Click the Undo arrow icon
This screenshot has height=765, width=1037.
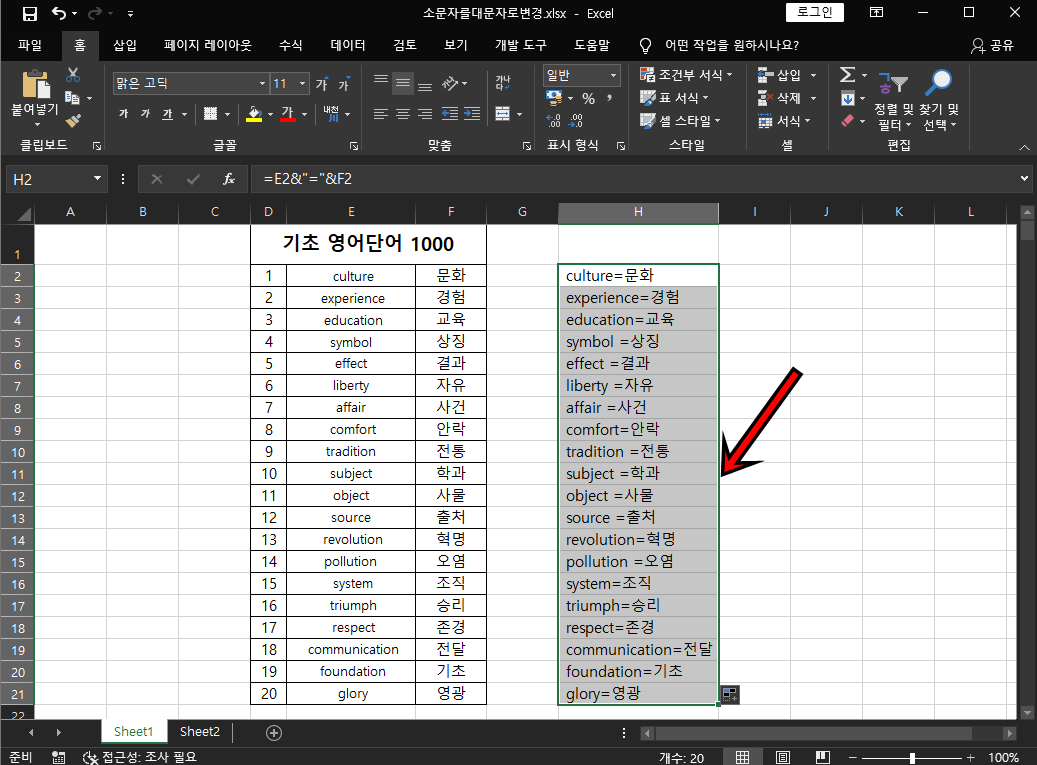tap(59, 13)
